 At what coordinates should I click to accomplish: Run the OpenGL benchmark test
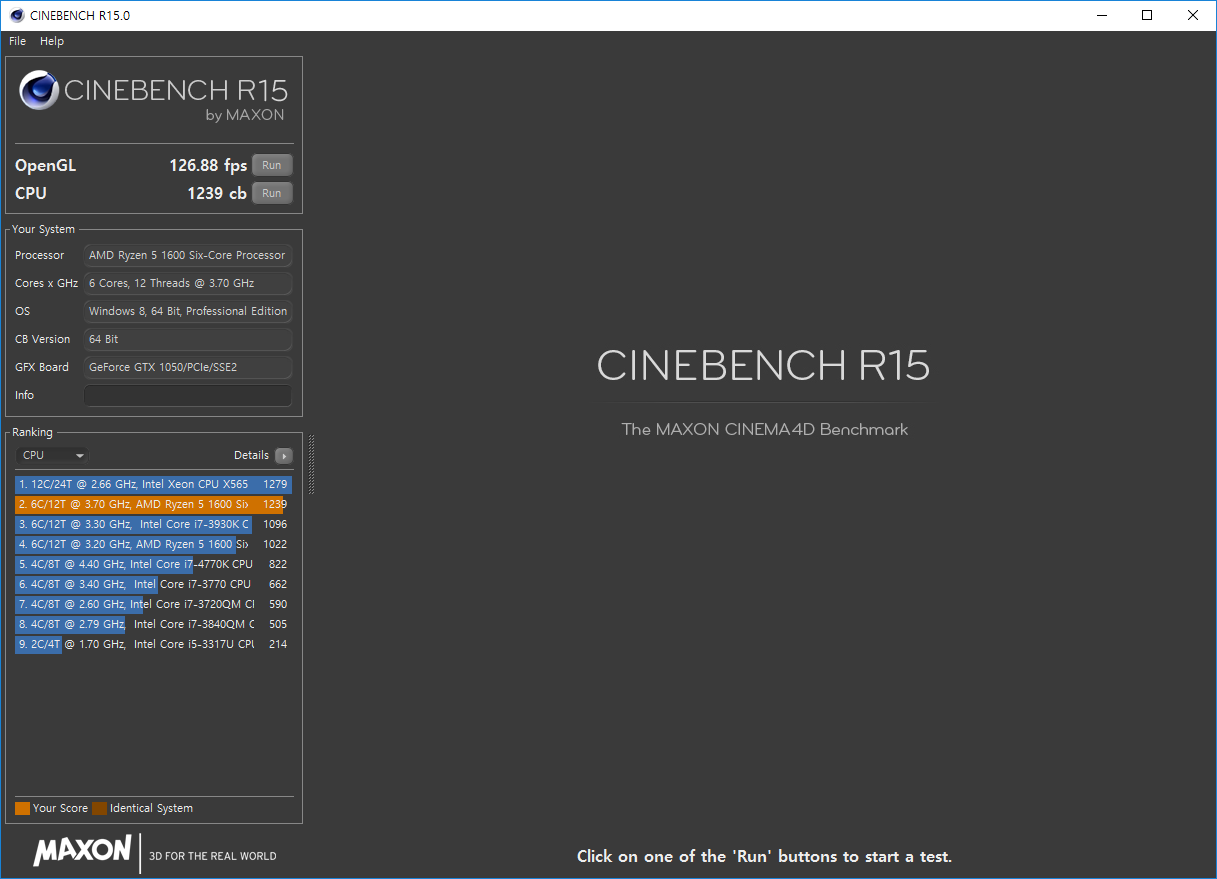[272, 165]
